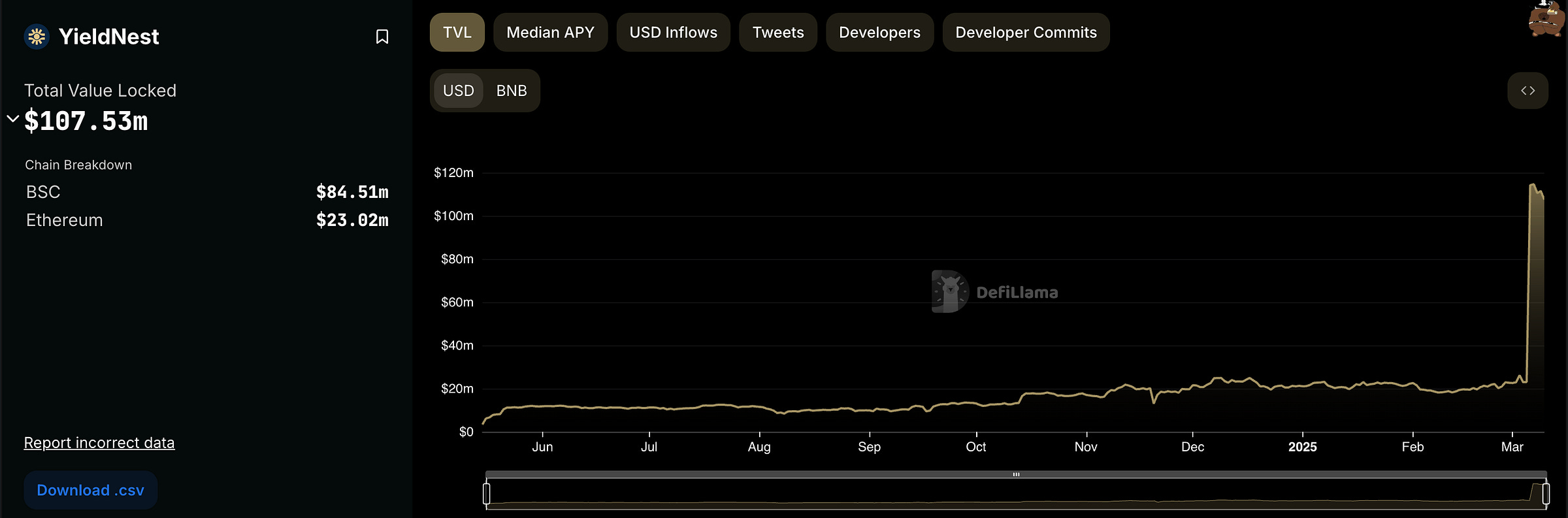Toggle the TVL chart metric
The image size is (1568, 518).
457,32
